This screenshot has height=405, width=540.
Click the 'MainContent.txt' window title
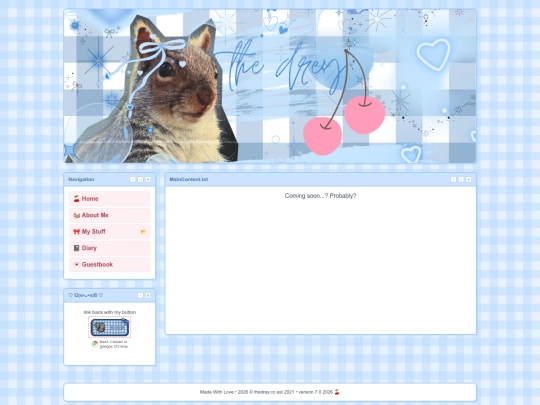click(189, 179)
